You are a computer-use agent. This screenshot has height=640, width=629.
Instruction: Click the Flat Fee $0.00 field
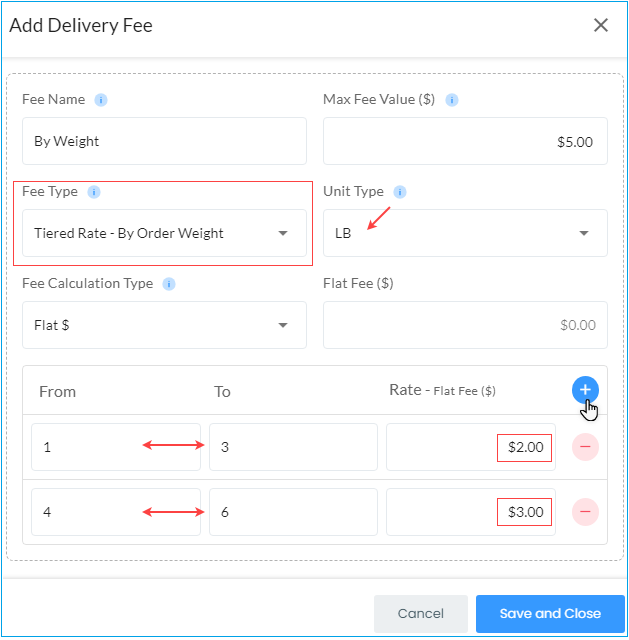click(x=465, y=325)
